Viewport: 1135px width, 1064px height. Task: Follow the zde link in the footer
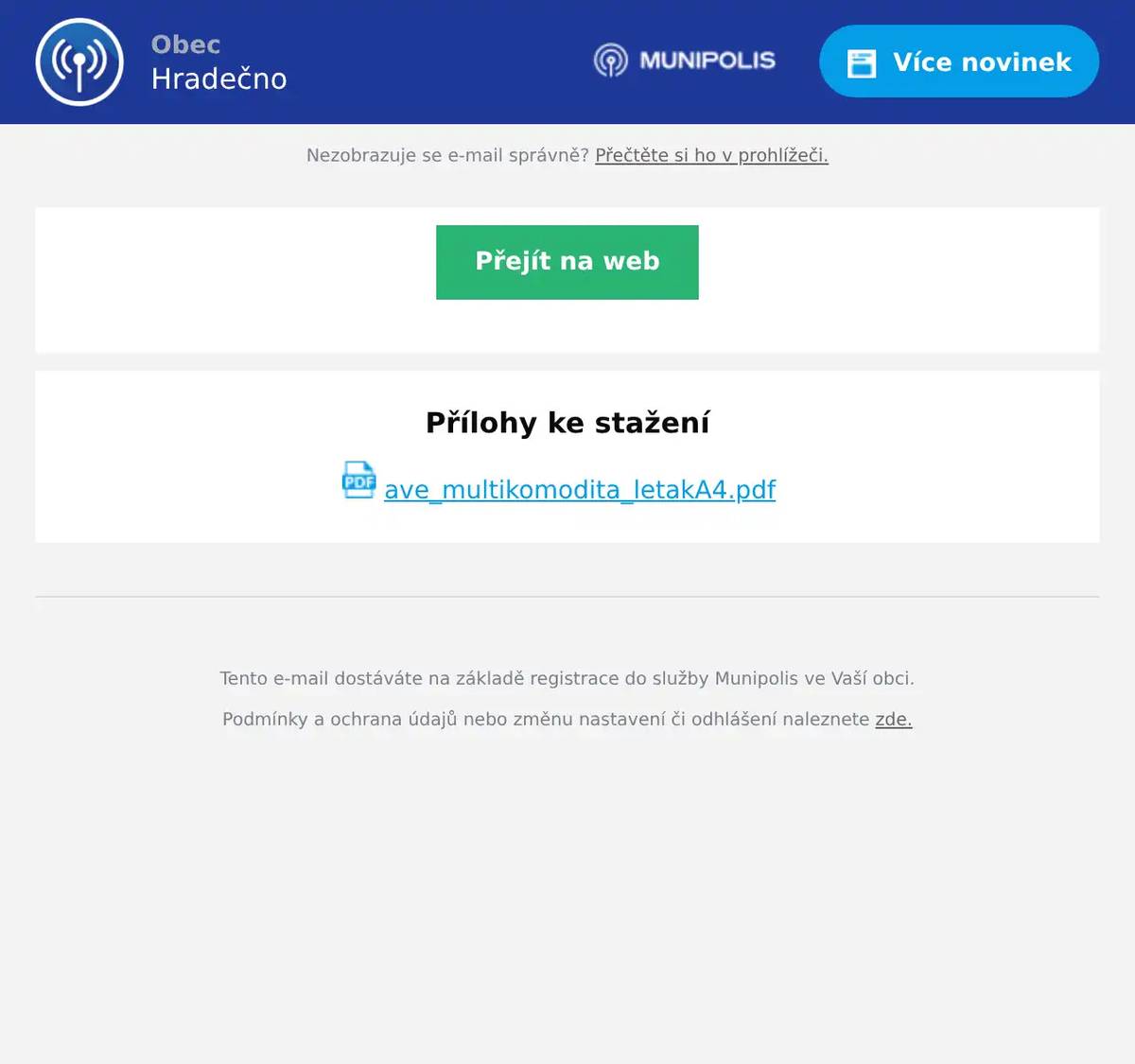(894, 719)
